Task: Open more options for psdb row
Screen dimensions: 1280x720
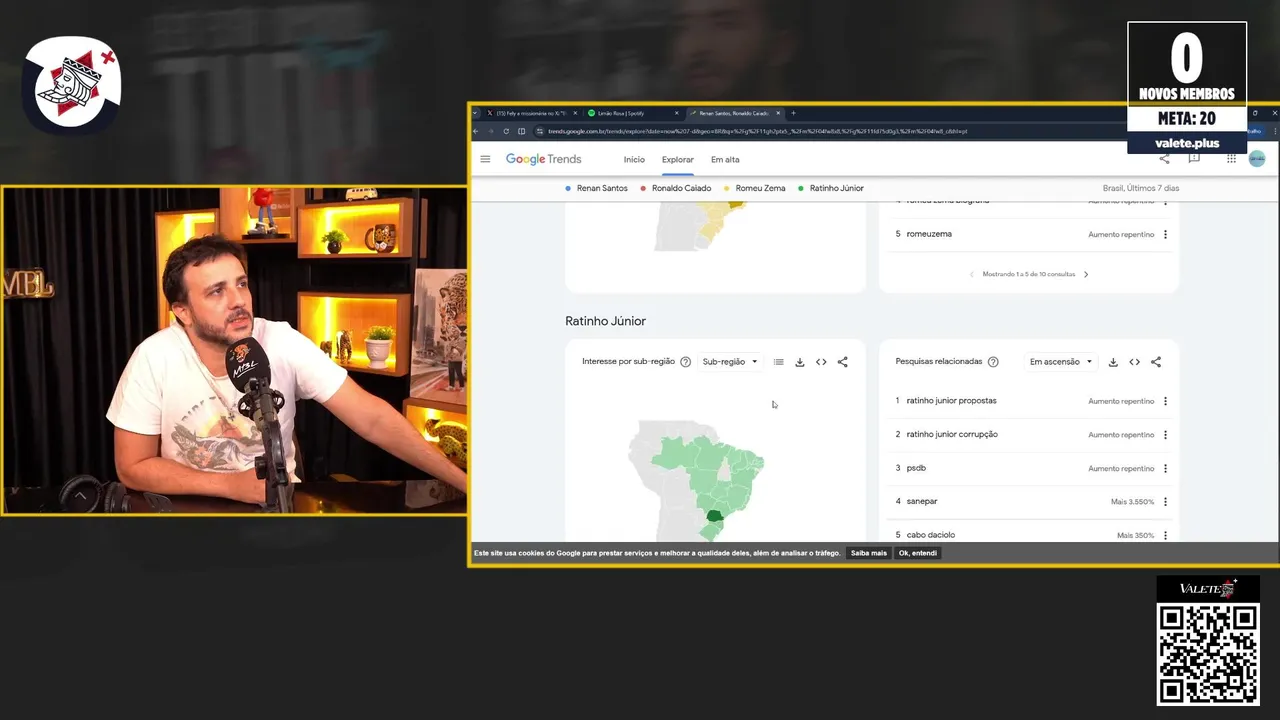Action: click(x=1165, y=468)
